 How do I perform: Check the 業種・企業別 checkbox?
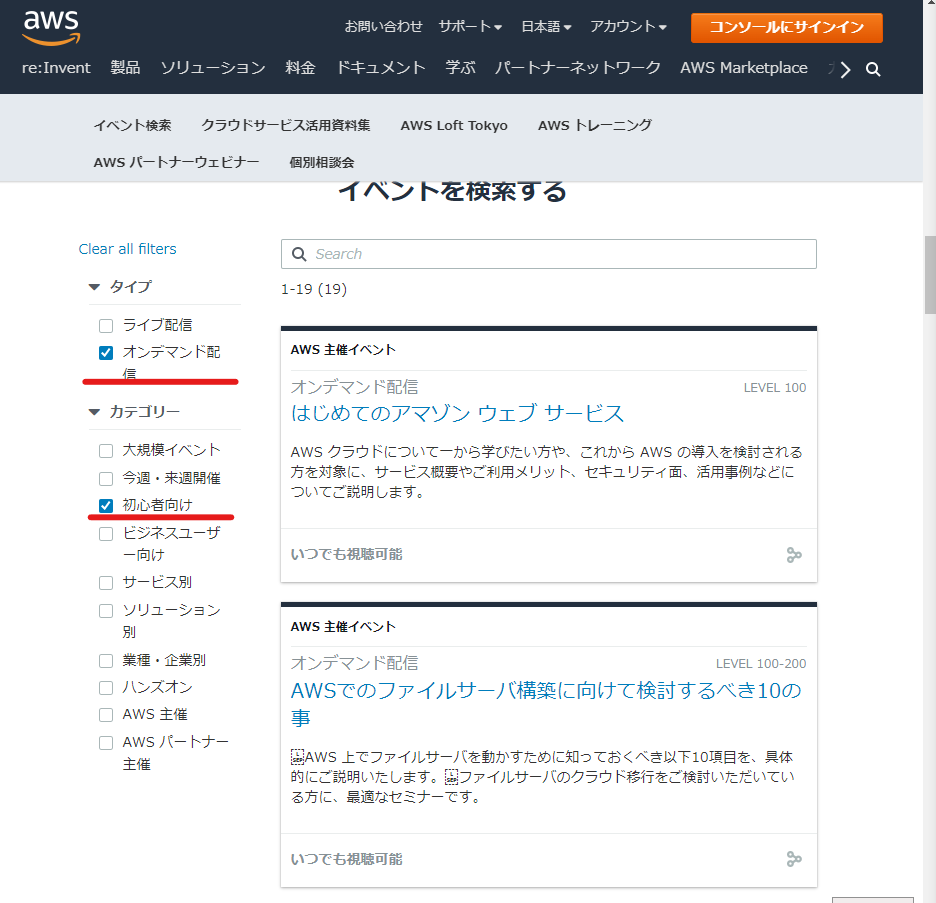106,661
